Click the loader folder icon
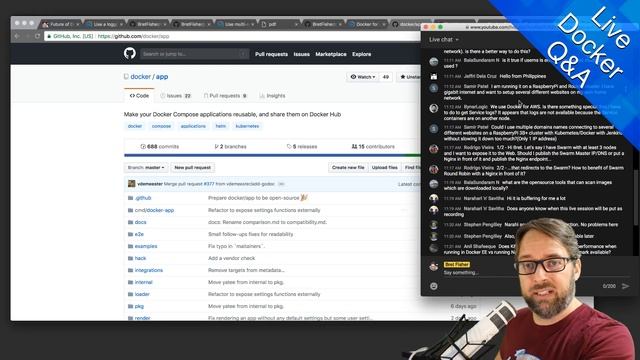Screen dimensions: 640x360 [130, 294]
